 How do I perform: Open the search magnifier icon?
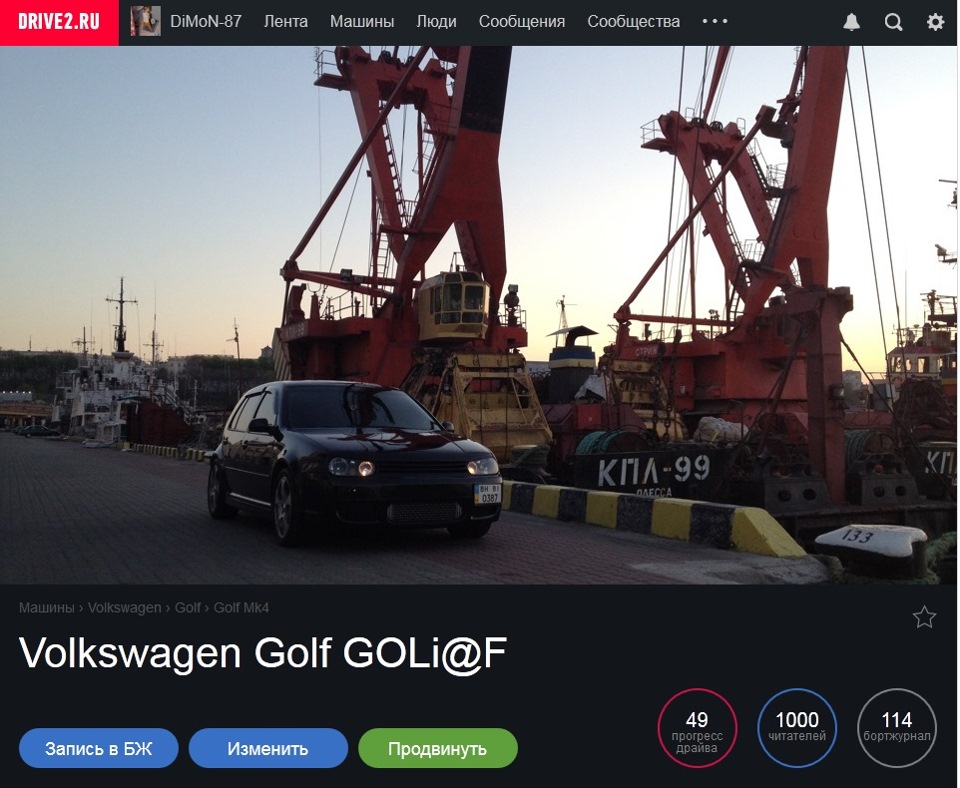pyautogui.click(x=893, y=23)
